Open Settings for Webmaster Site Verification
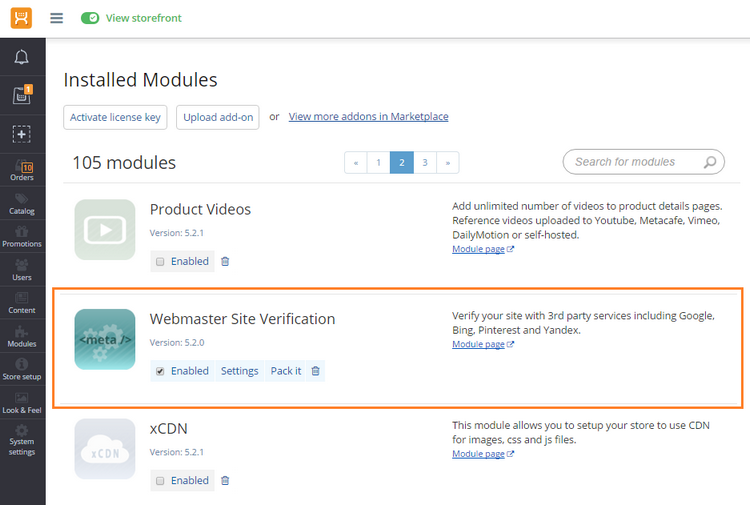The height and width of the screenshot is (505, 750). pyautogui.click(x=239, y=371)
